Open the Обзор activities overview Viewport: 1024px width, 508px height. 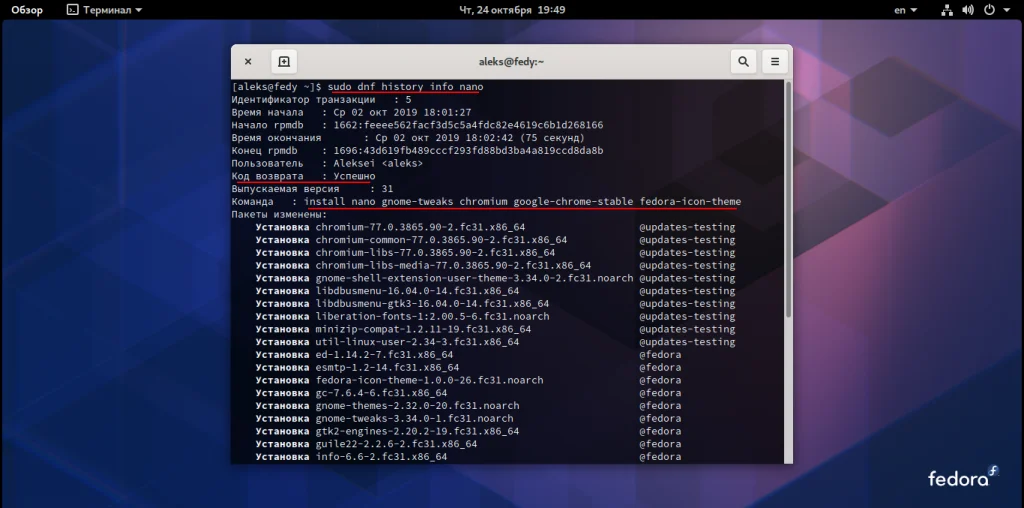coord(27,10)
